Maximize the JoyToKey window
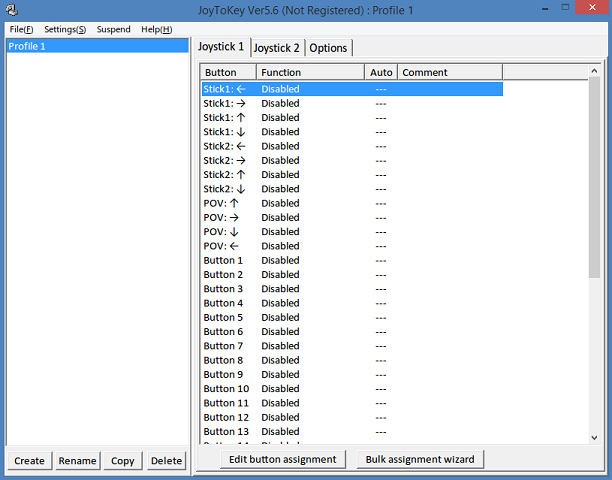Viewport: 612px width, 480px height. click(565, 8)
